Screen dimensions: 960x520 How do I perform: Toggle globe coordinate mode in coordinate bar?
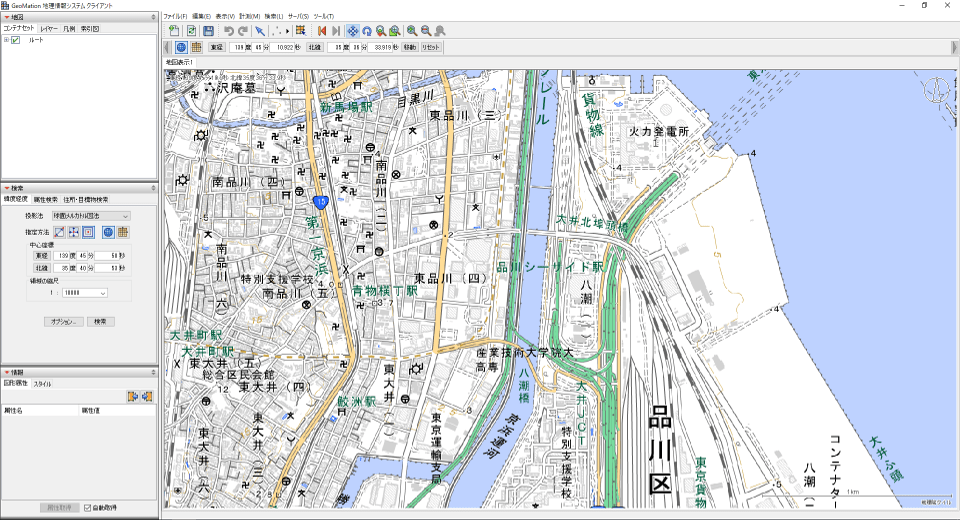coord(181,47)
